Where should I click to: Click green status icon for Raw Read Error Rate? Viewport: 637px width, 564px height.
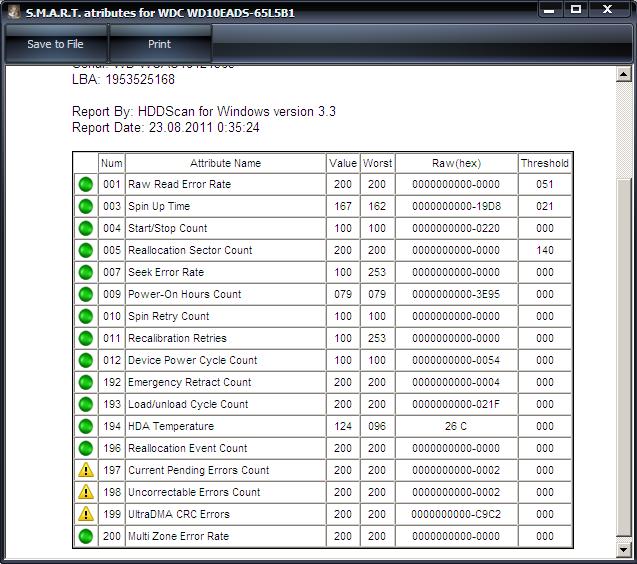point(85,184)
